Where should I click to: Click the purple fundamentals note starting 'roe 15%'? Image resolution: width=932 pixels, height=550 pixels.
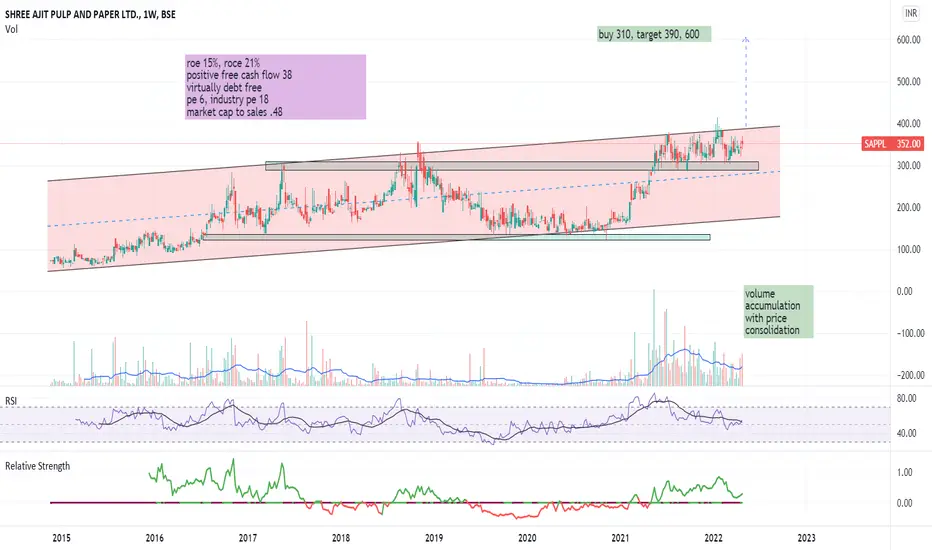coord(275,87)
